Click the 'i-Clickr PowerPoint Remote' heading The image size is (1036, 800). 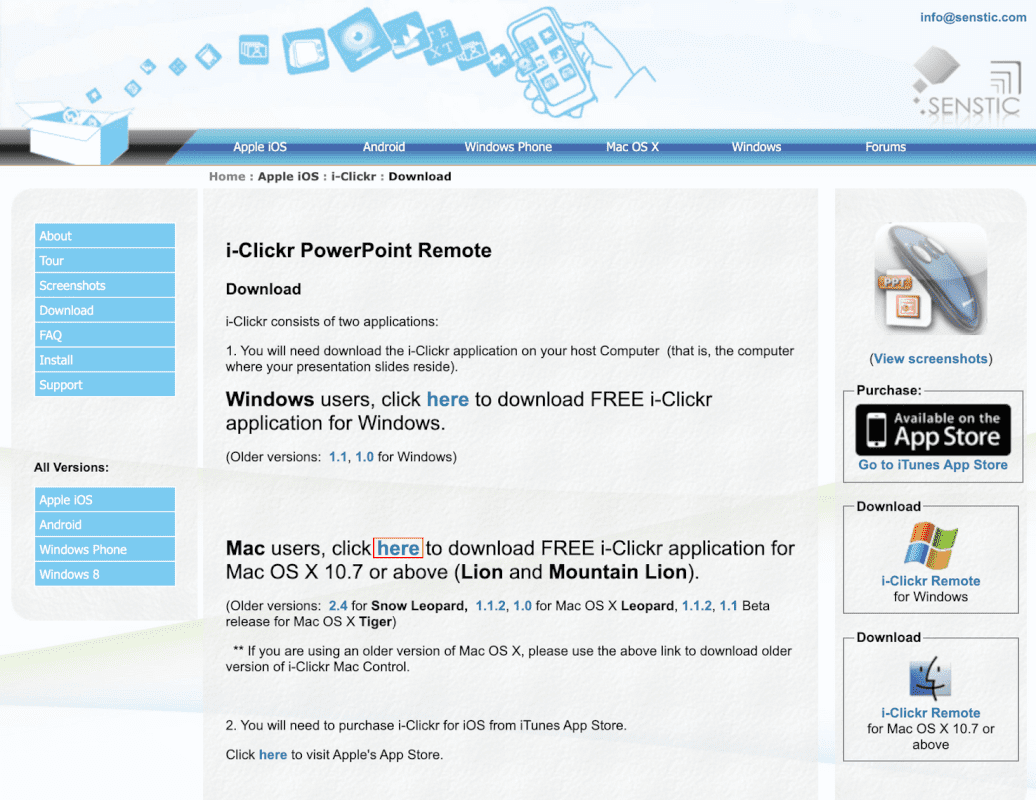point(359,250)
